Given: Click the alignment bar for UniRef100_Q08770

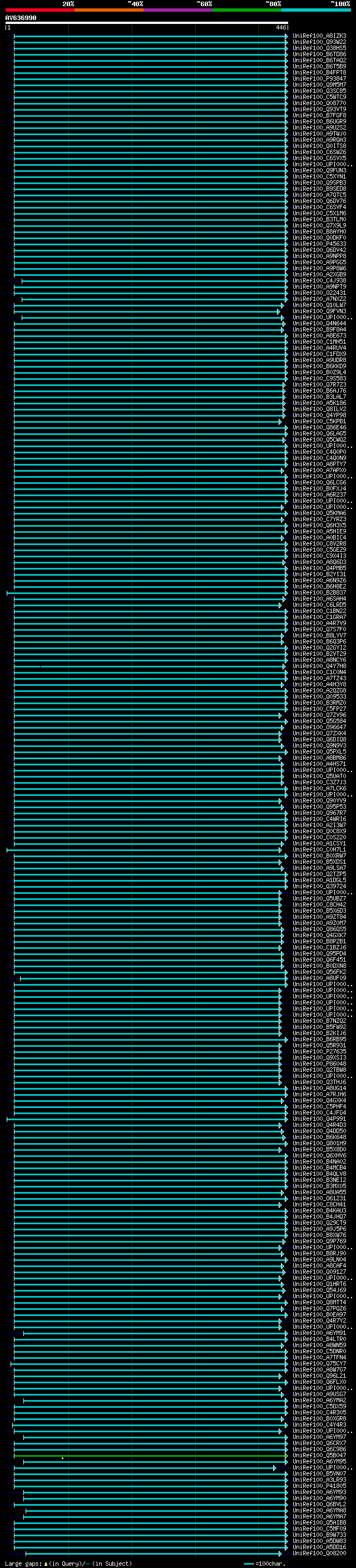Looking at the screenshot, I should click(151, 103).
